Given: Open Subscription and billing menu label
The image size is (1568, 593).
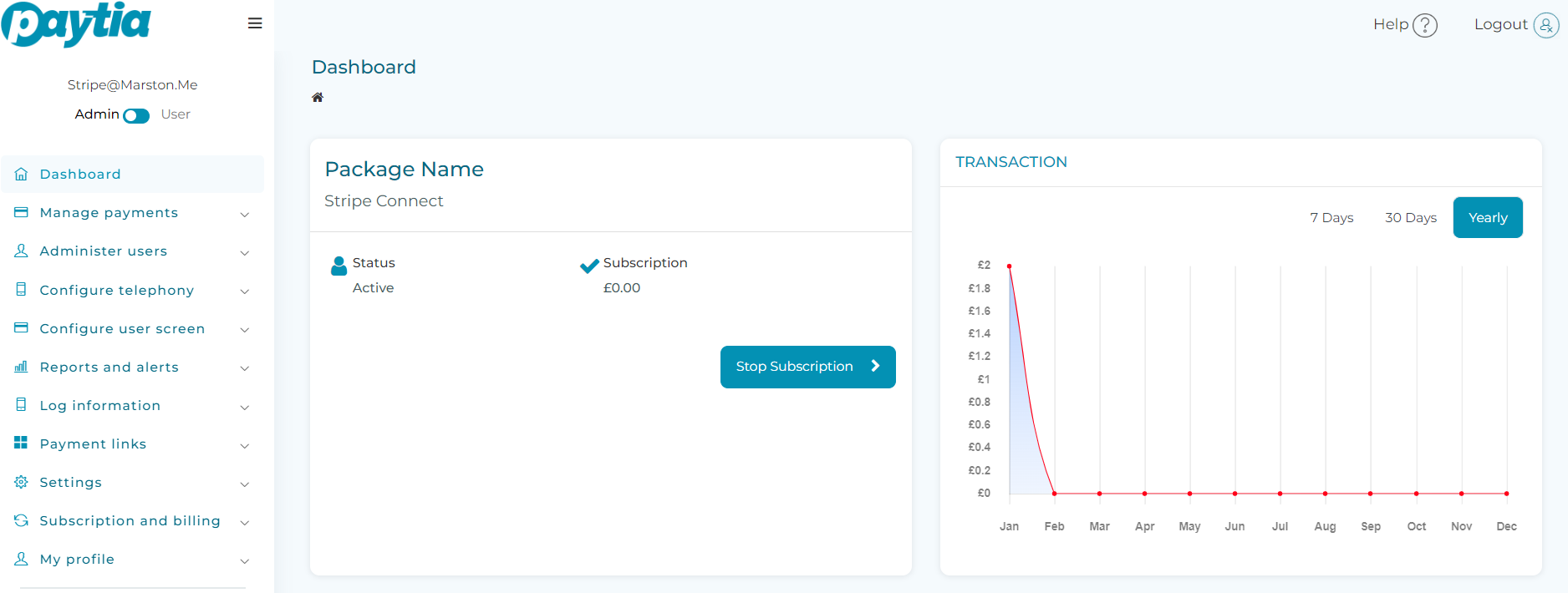Looking at the screenshot, I should (x=130, y=520).
